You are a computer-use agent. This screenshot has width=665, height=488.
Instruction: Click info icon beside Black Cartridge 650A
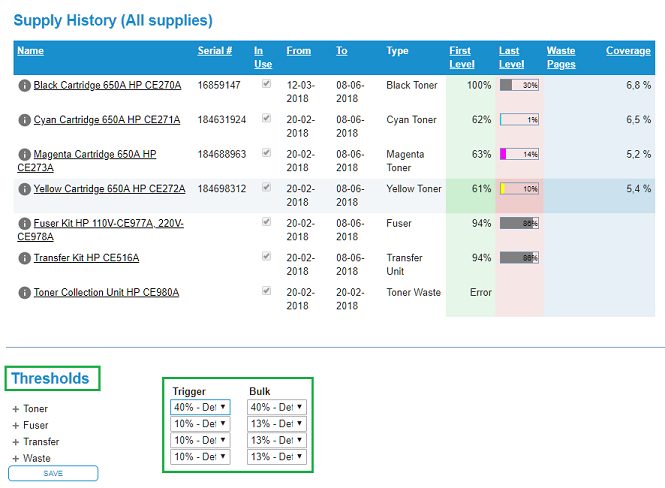point(24,86)
